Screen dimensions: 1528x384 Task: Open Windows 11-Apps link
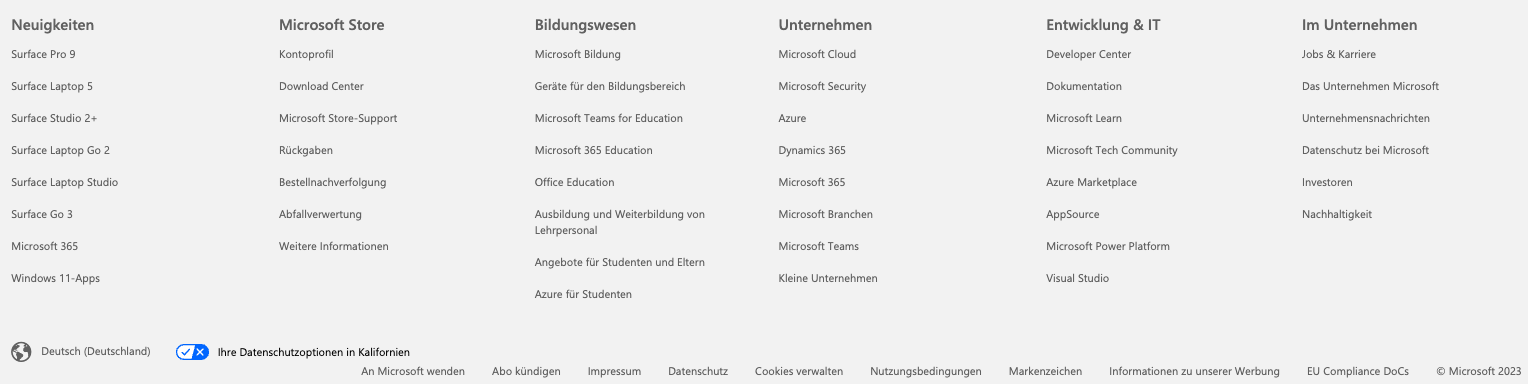[56, 278]
